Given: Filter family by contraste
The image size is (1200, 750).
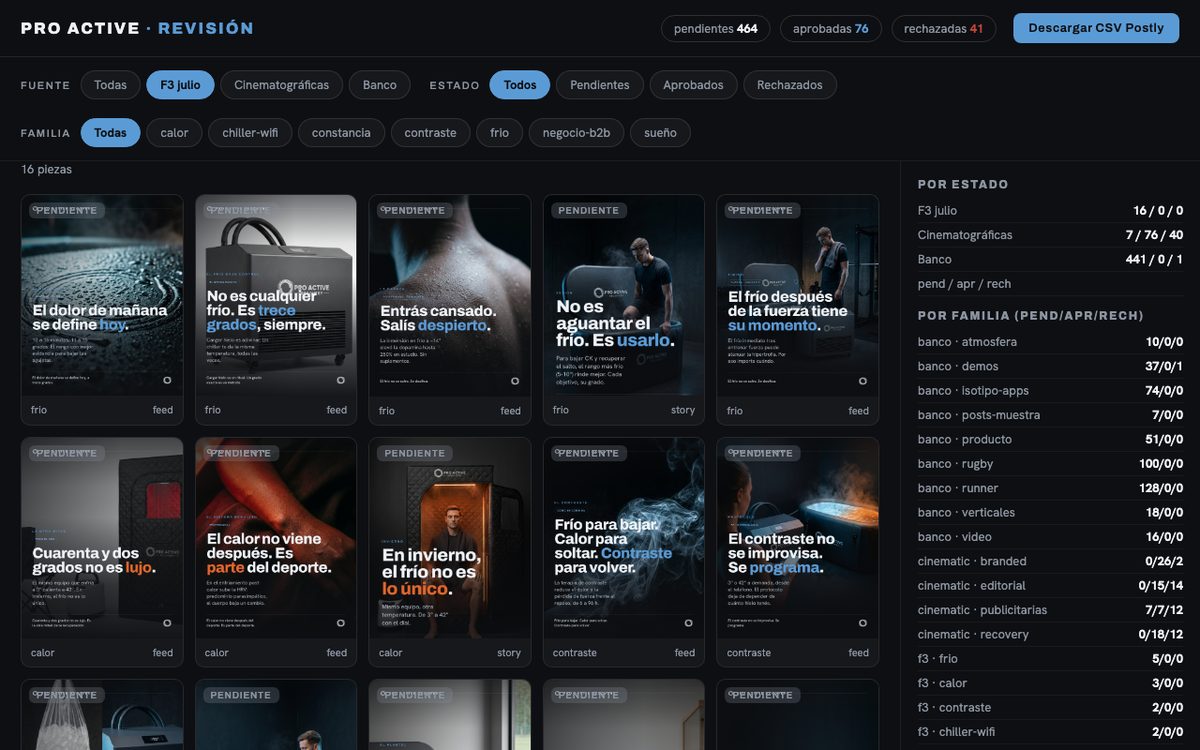Looking at the screenshot, I should point(430,133).
